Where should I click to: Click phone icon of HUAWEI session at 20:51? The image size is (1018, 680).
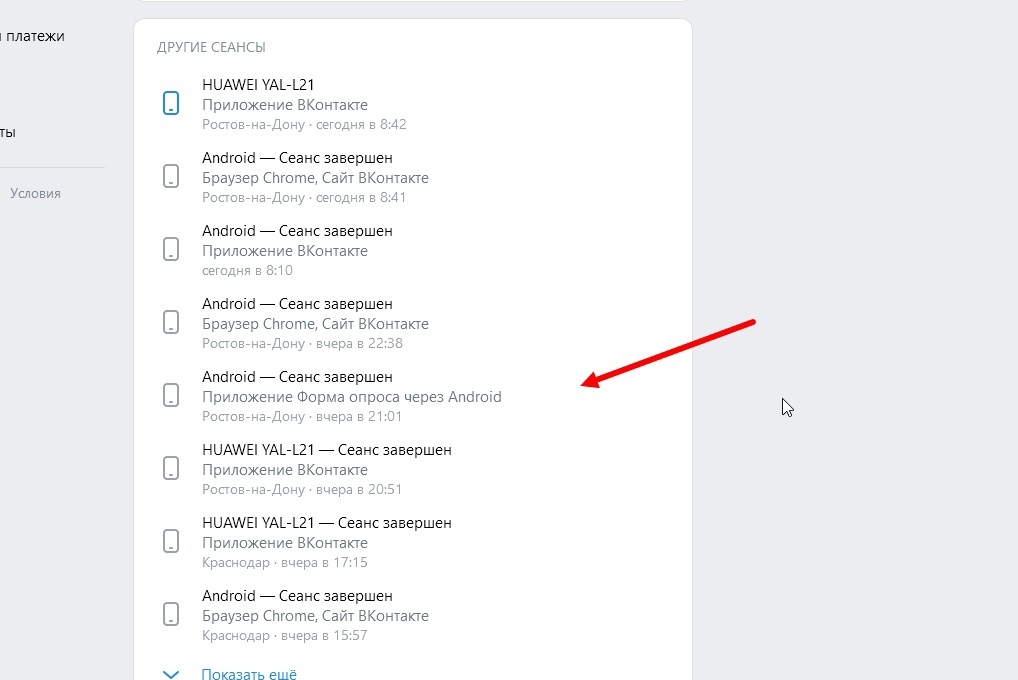[x=171, y=468]
